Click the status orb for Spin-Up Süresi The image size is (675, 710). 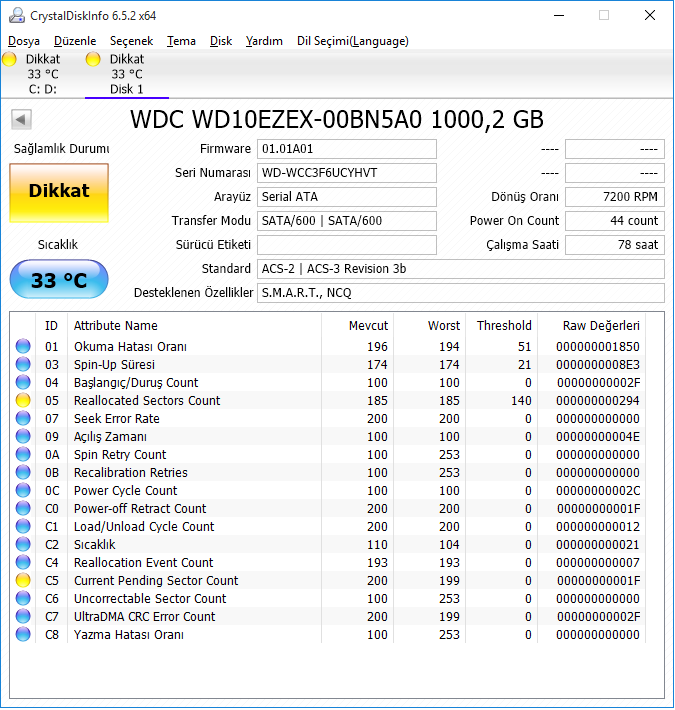coord(23,365)
